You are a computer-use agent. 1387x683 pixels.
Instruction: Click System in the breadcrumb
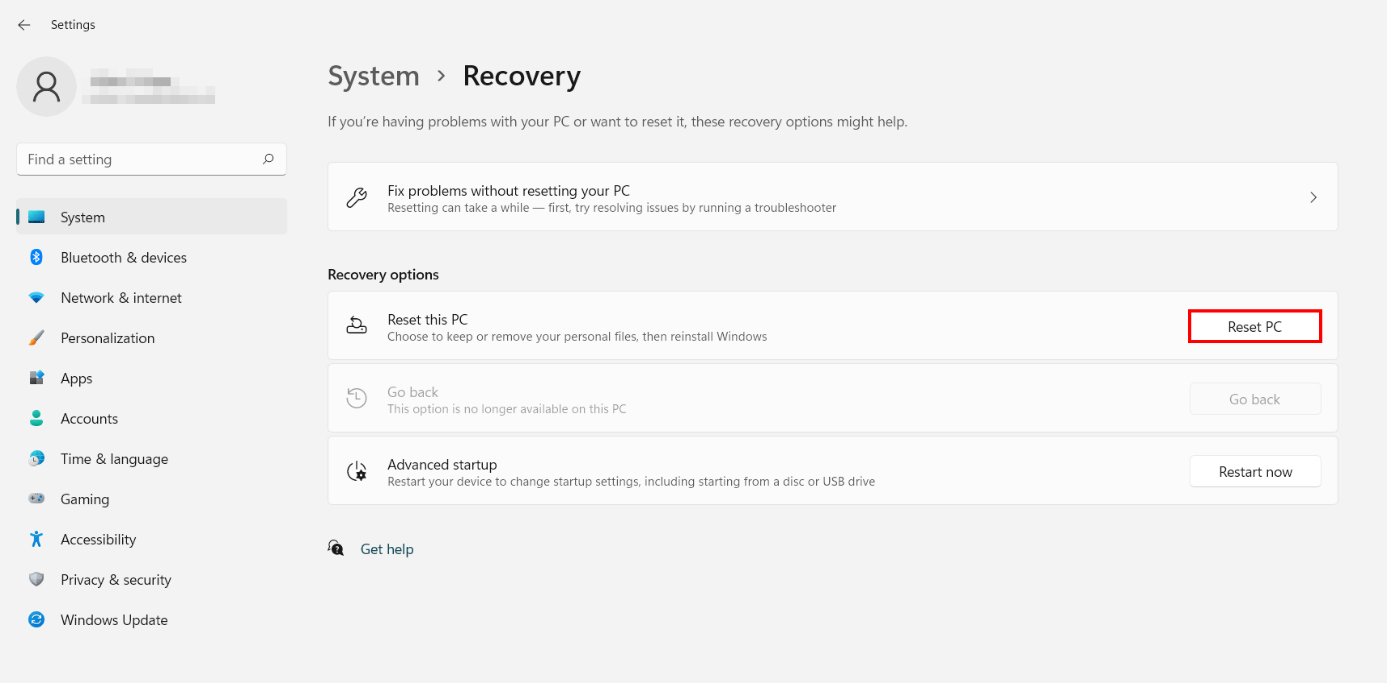tap(374, 76)
